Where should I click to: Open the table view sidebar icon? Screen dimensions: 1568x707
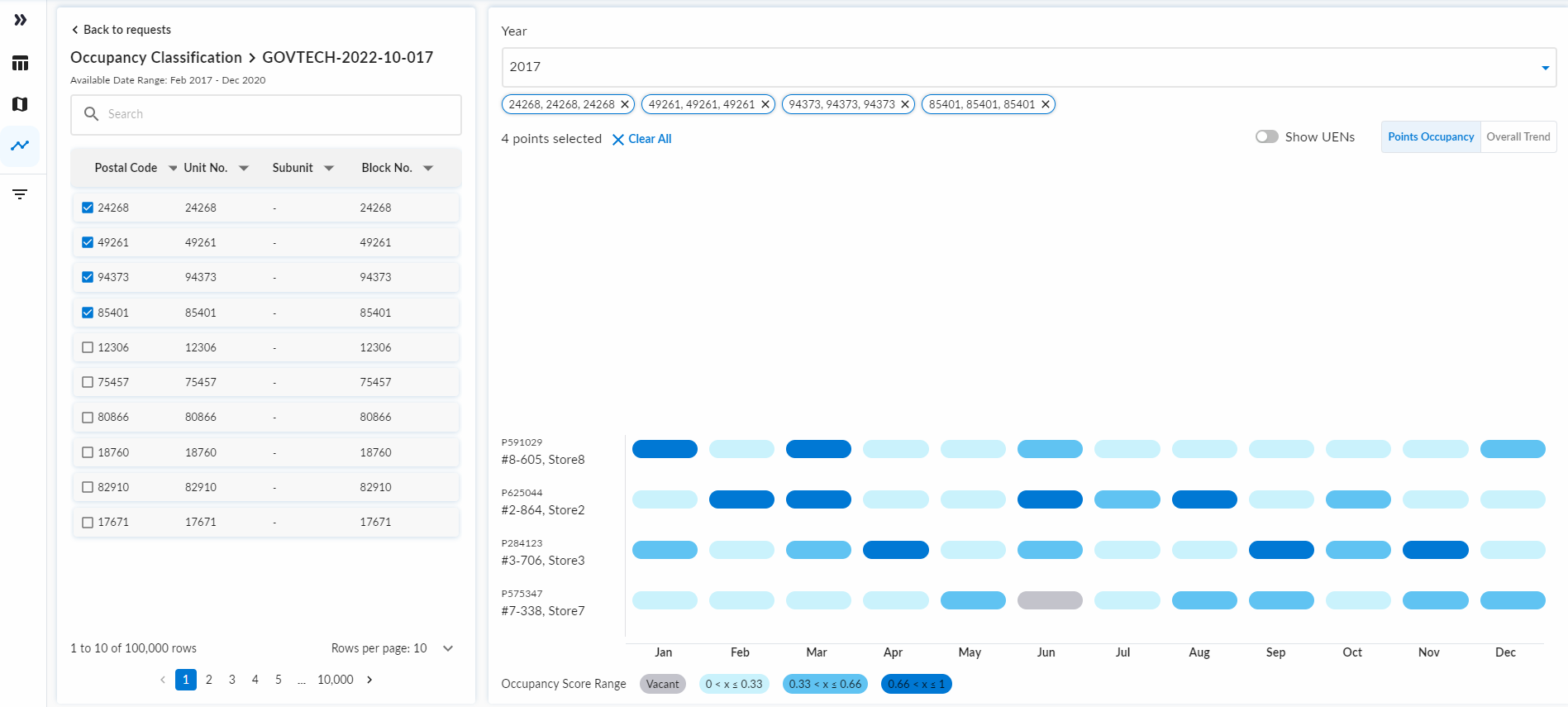pyautogui.click(x=21, y=63)
